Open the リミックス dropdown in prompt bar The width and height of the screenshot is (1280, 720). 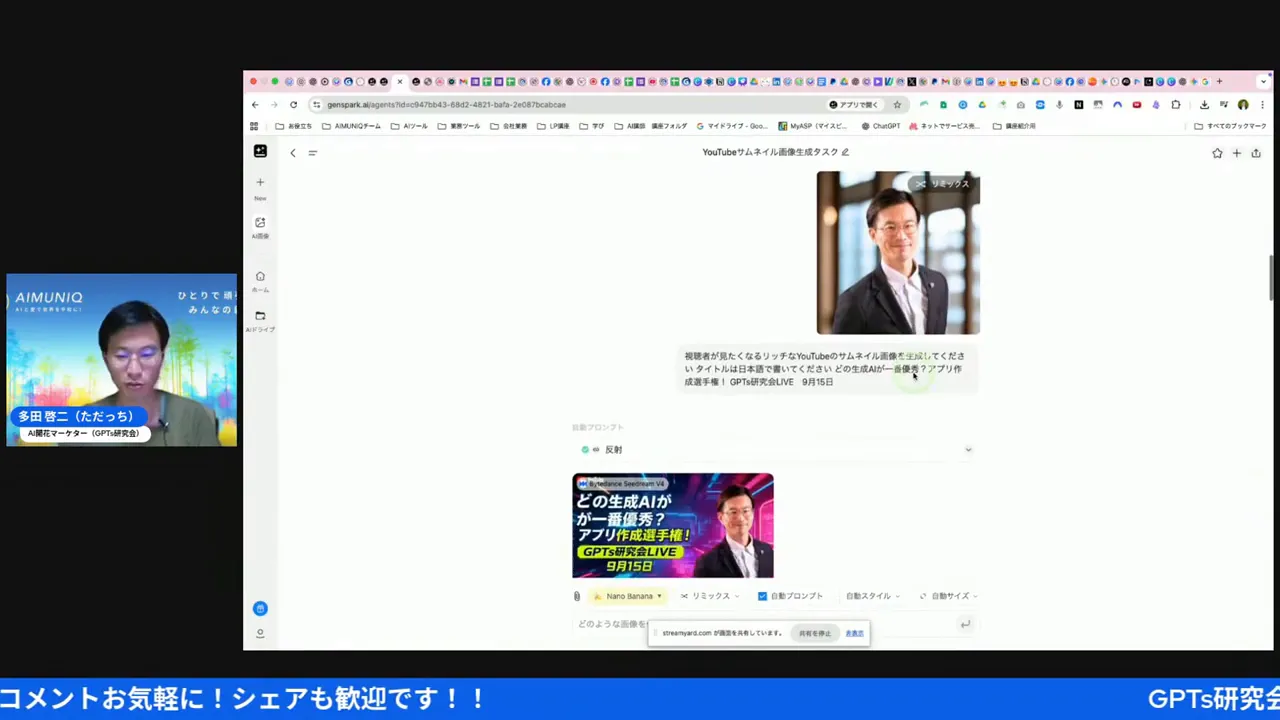coord(710,596)
